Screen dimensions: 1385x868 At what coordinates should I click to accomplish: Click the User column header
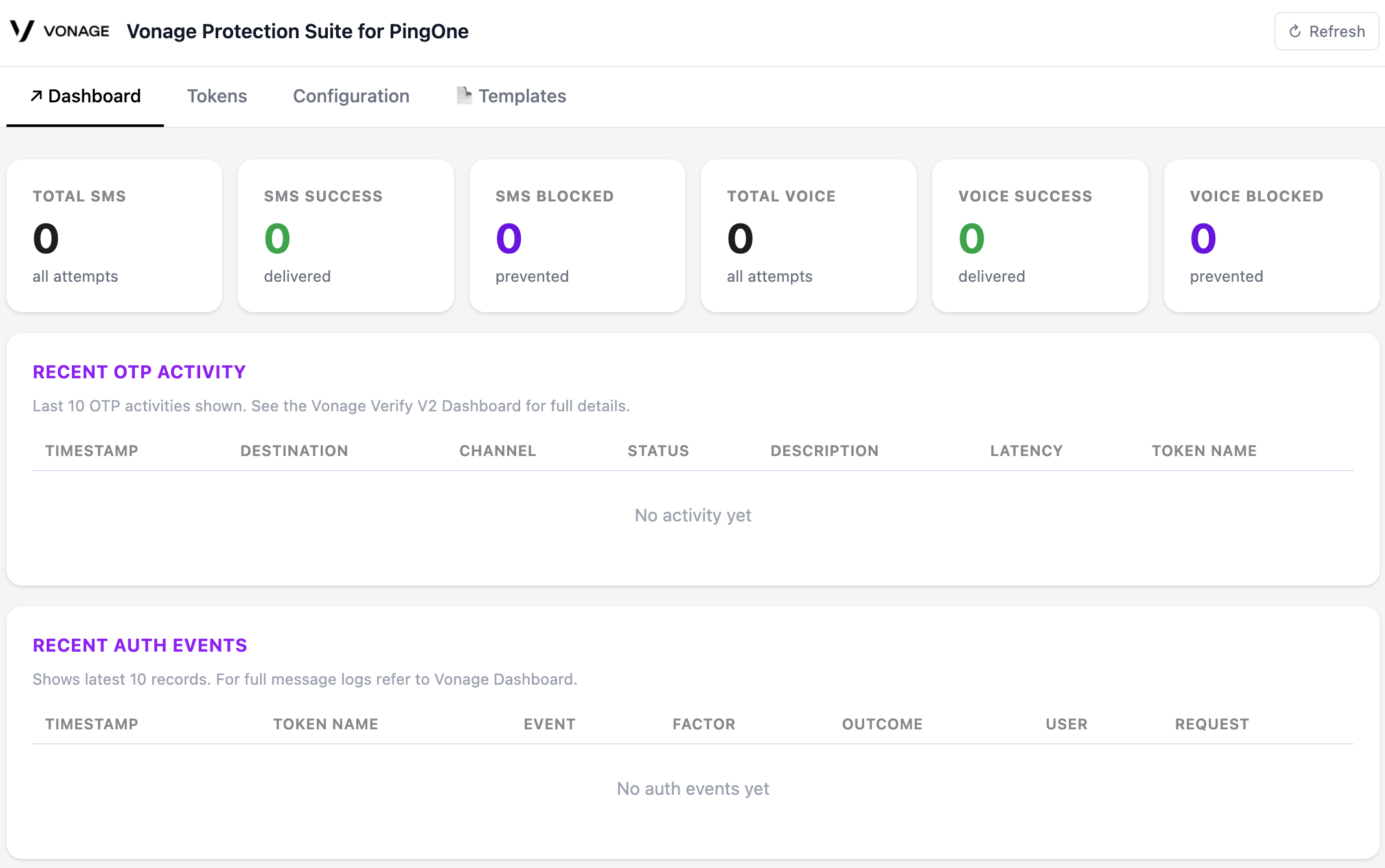click(1066, 724)
